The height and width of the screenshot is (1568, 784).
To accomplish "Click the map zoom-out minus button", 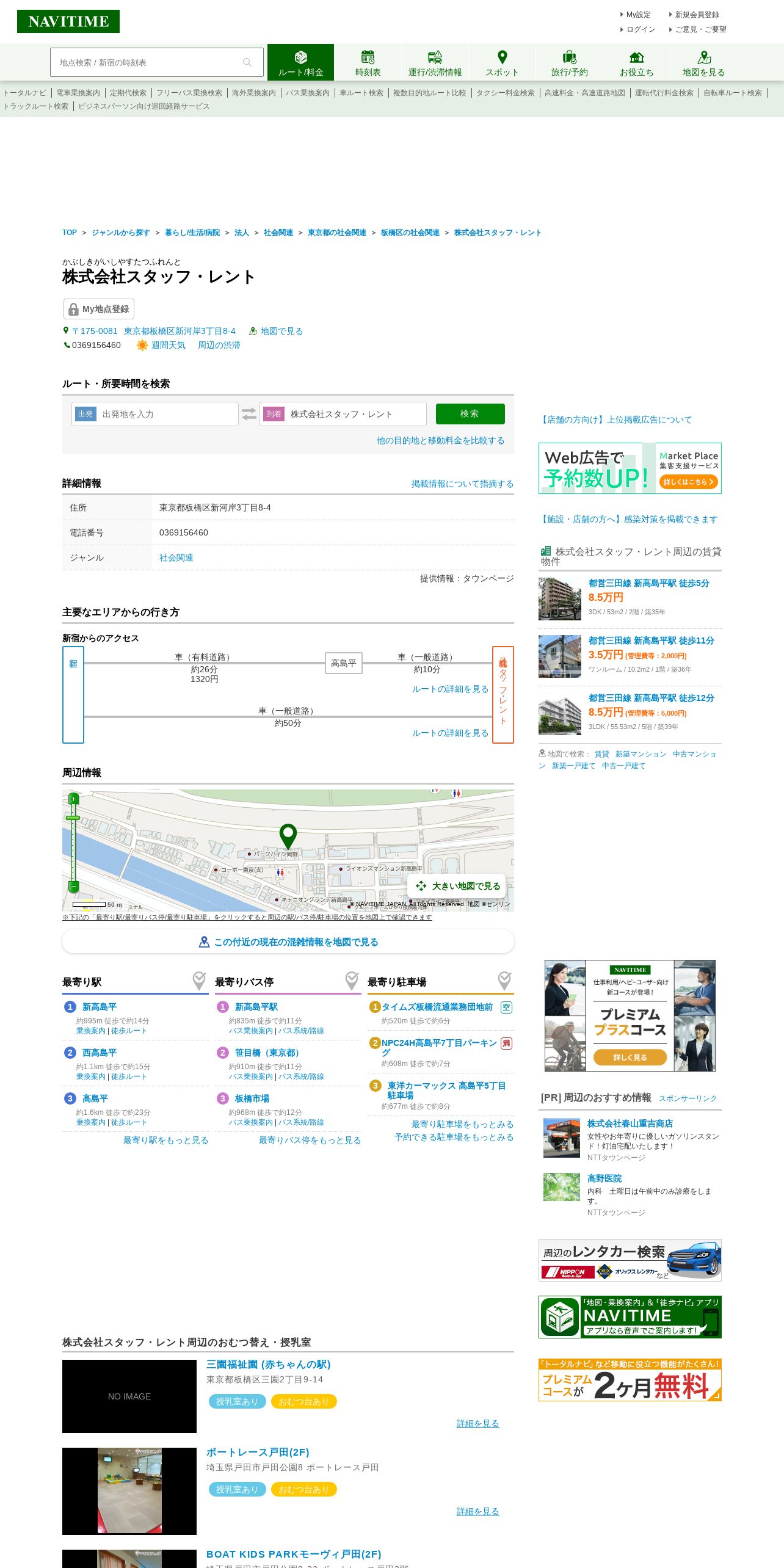I will [x=73, y=887].
